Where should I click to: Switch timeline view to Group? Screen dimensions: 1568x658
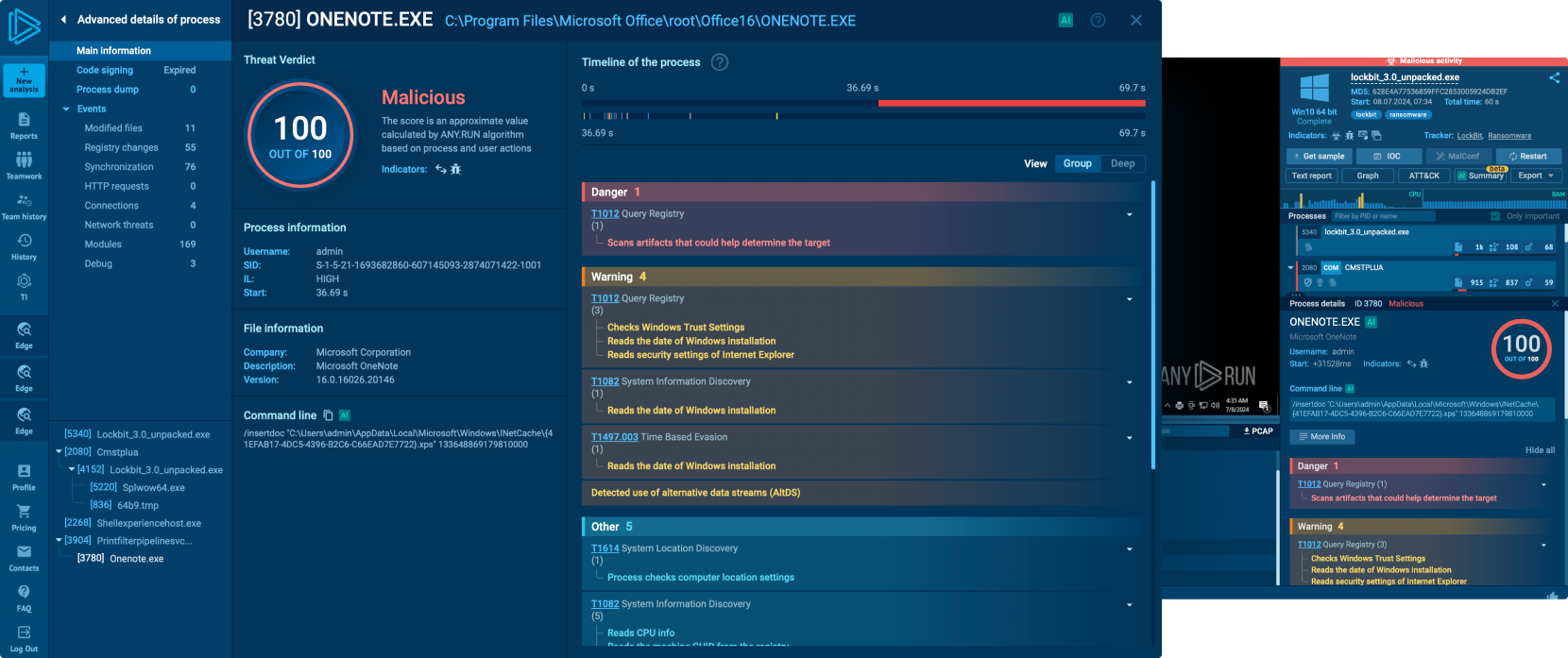tap(1078, 163)
